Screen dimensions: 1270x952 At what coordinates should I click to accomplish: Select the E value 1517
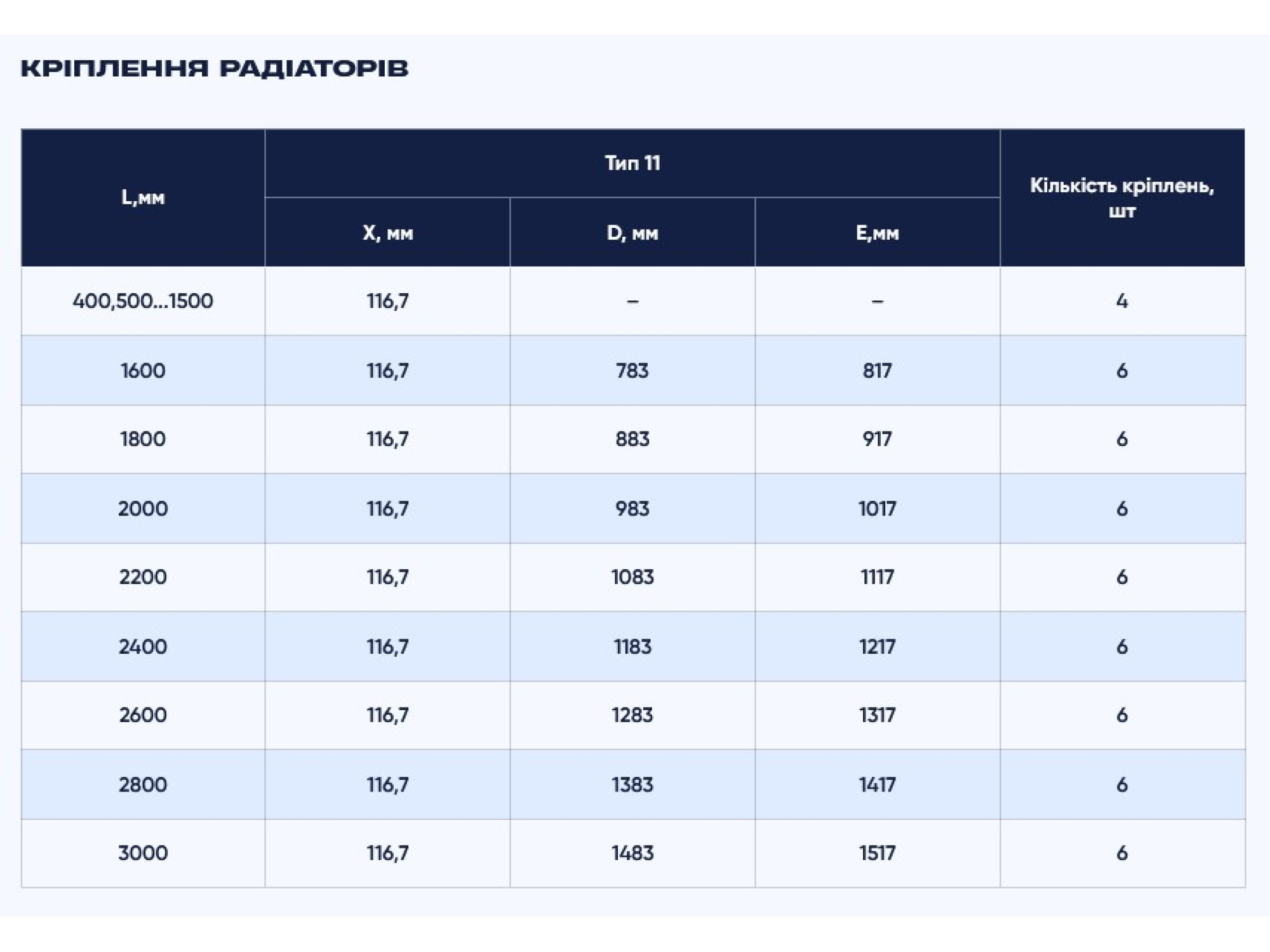[878, 853]
